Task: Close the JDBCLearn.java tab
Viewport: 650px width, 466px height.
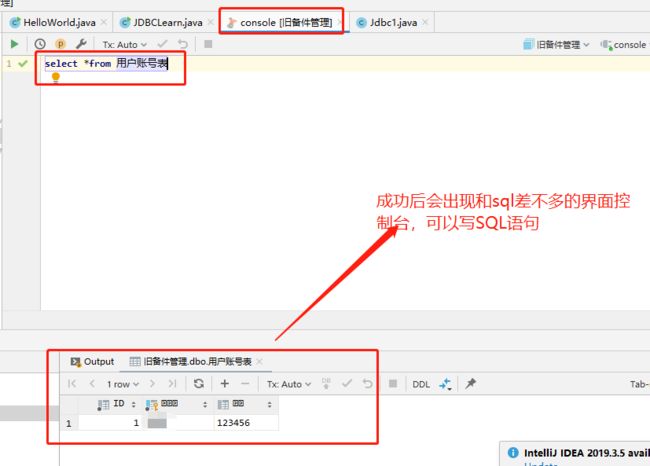Action: coord(211,22)
